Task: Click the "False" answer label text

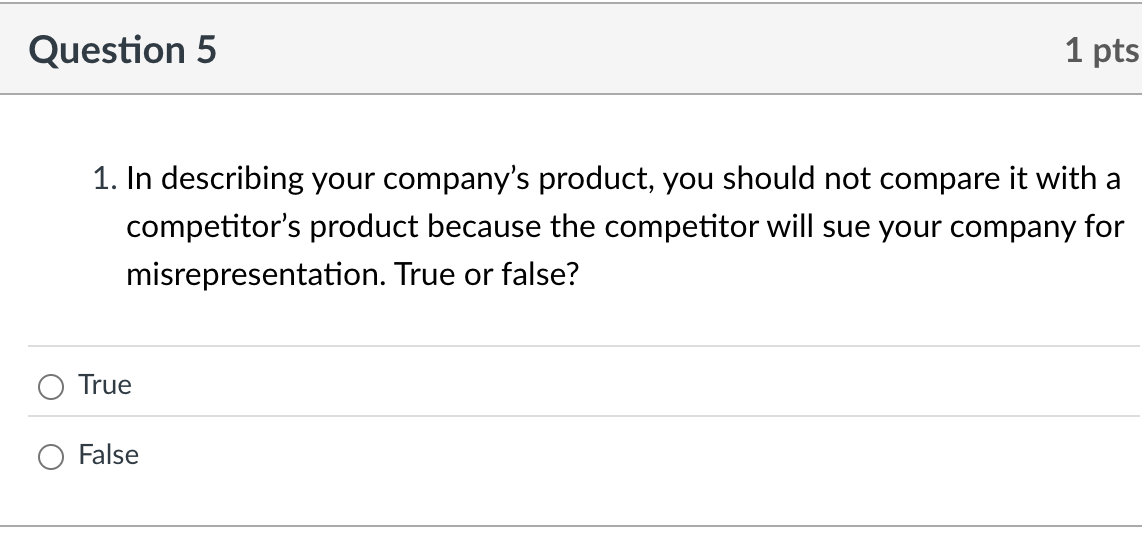Action: point(108,455)
